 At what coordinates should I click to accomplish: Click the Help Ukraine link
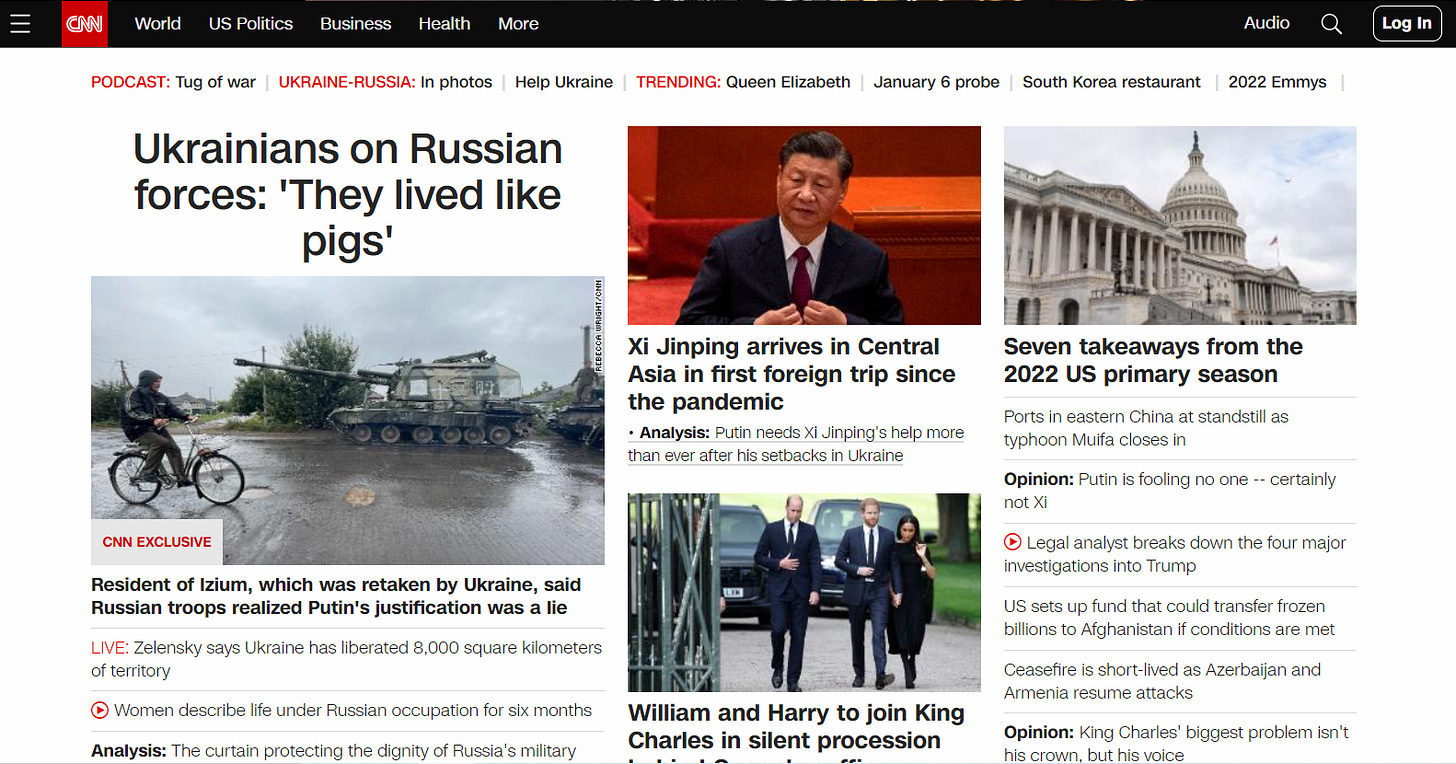point(564,82)
